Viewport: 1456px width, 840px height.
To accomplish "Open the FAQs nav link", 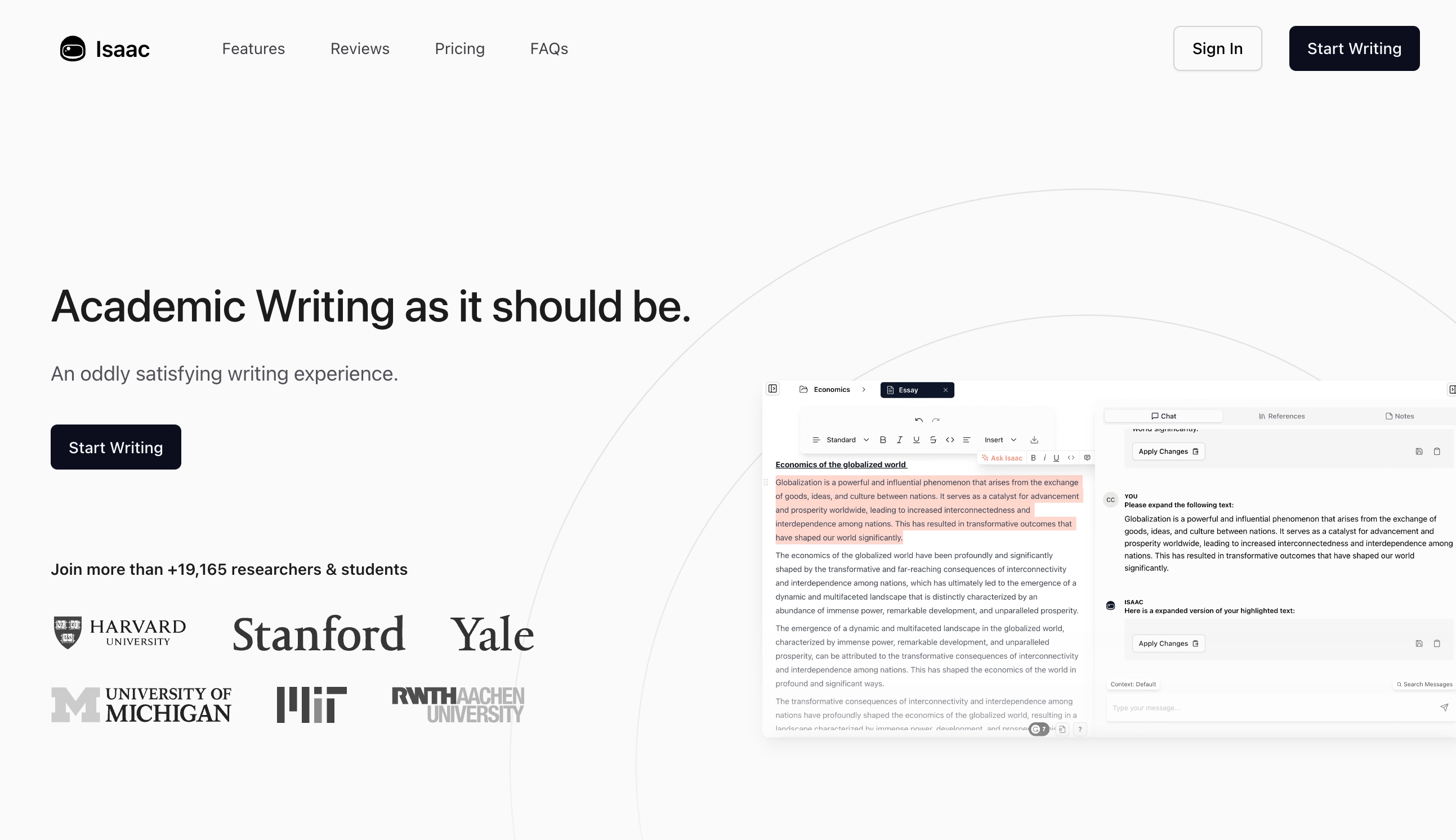I will click(x=548, y=48).
